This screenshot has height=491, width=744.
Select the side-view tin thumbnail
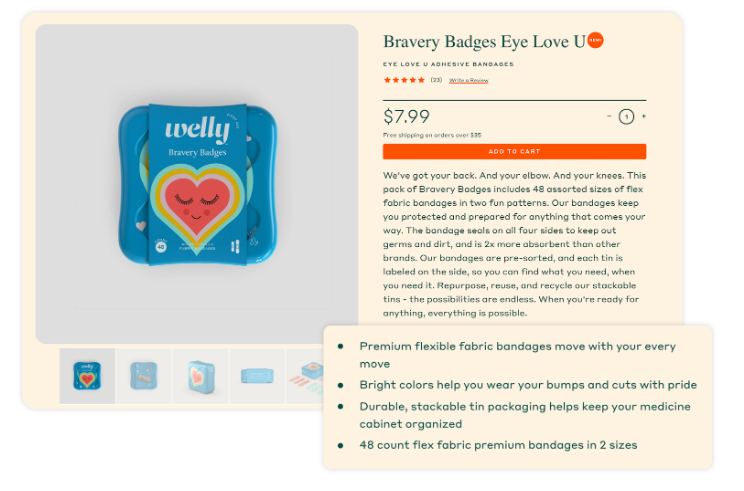(x=257, y=376)
